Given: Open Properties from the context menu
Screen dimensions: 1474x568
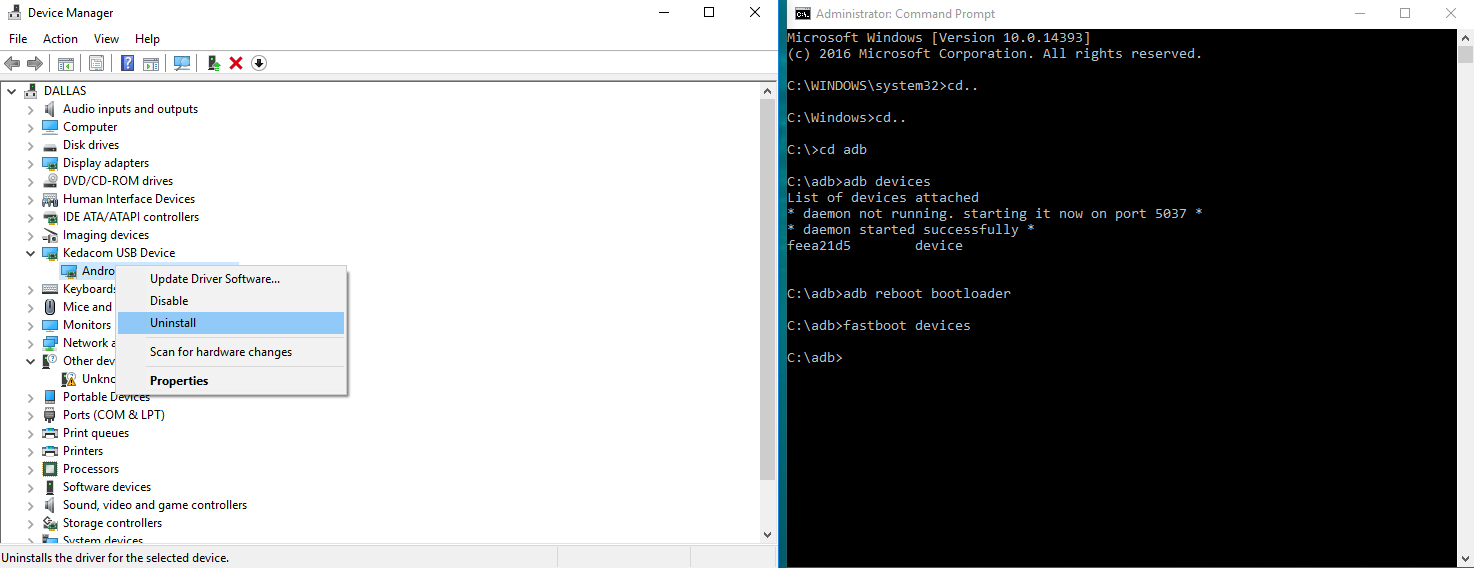Looking at the screenshot, I should tap(231, 381).
